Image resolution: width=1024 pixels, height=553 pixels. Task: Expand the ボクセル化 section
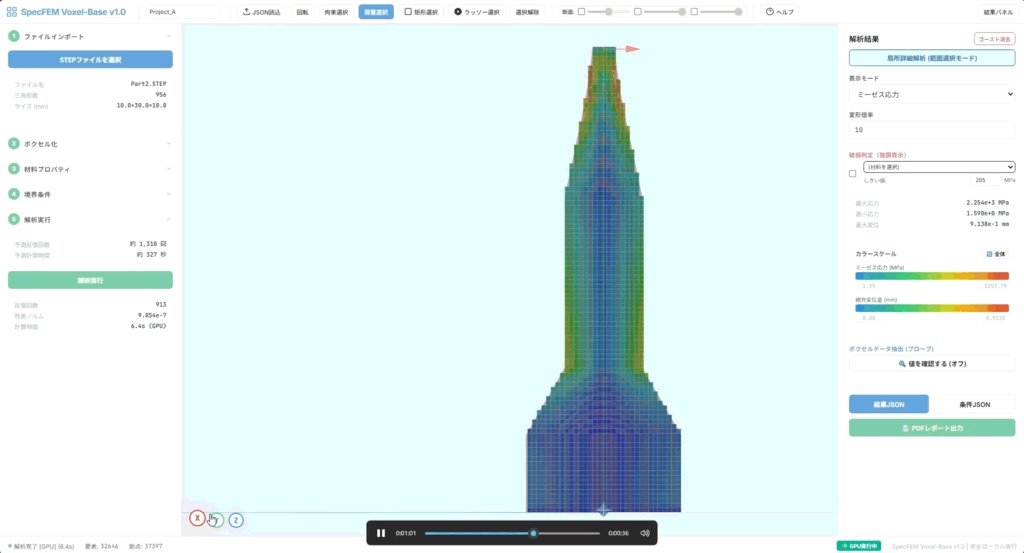pyautogui.click(x=90, y=144)
